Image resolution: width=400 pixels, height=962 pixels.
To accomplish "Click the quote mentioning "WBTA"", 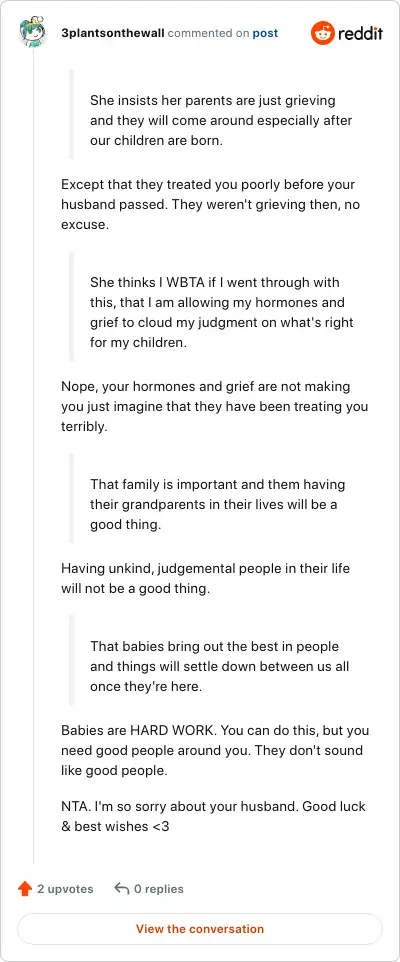I will pyautogui.click(x=221, y=312).
